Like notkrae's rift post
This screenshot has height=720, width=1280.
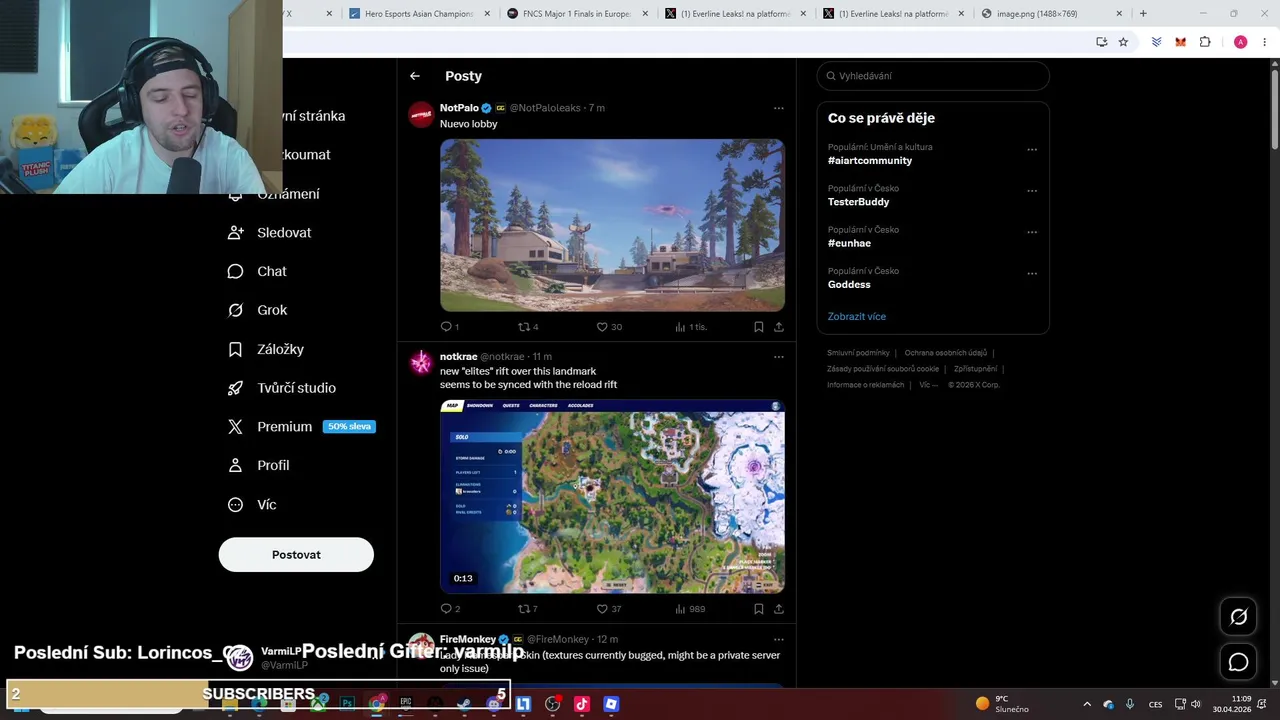tap(609, 609)
